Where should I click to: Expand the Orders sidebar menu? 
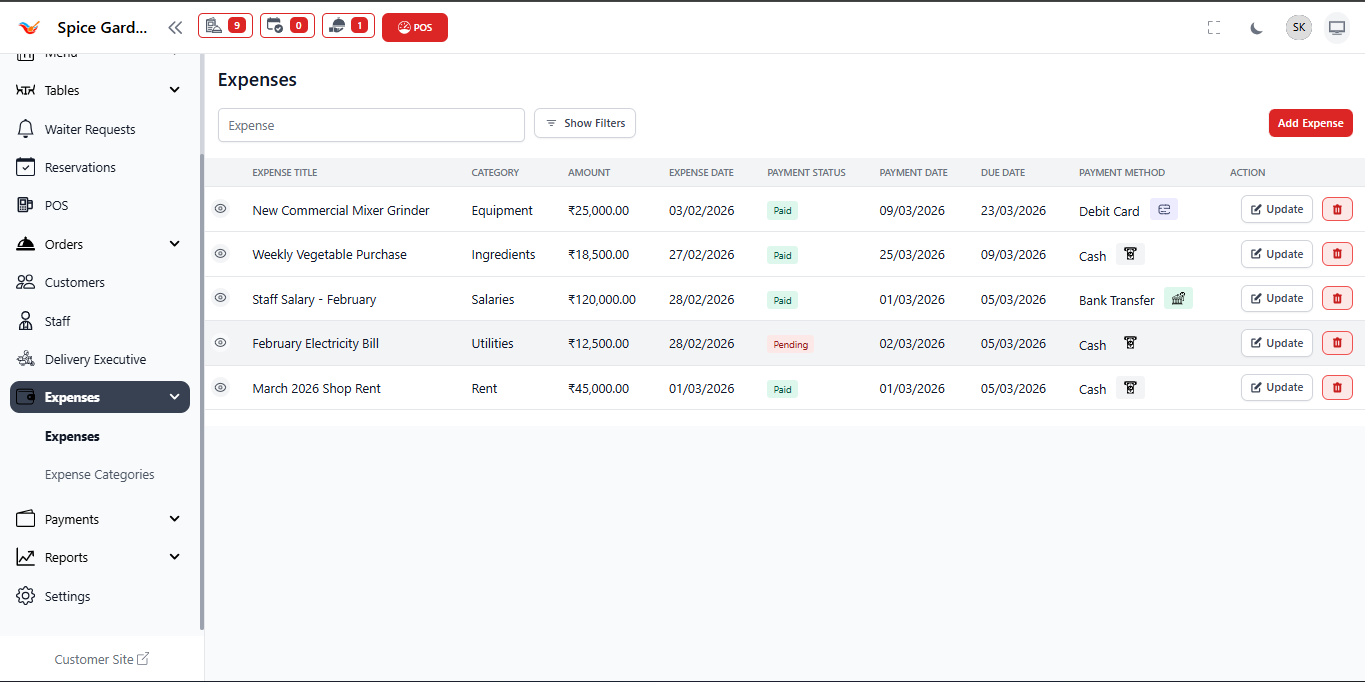coord(99,243)
